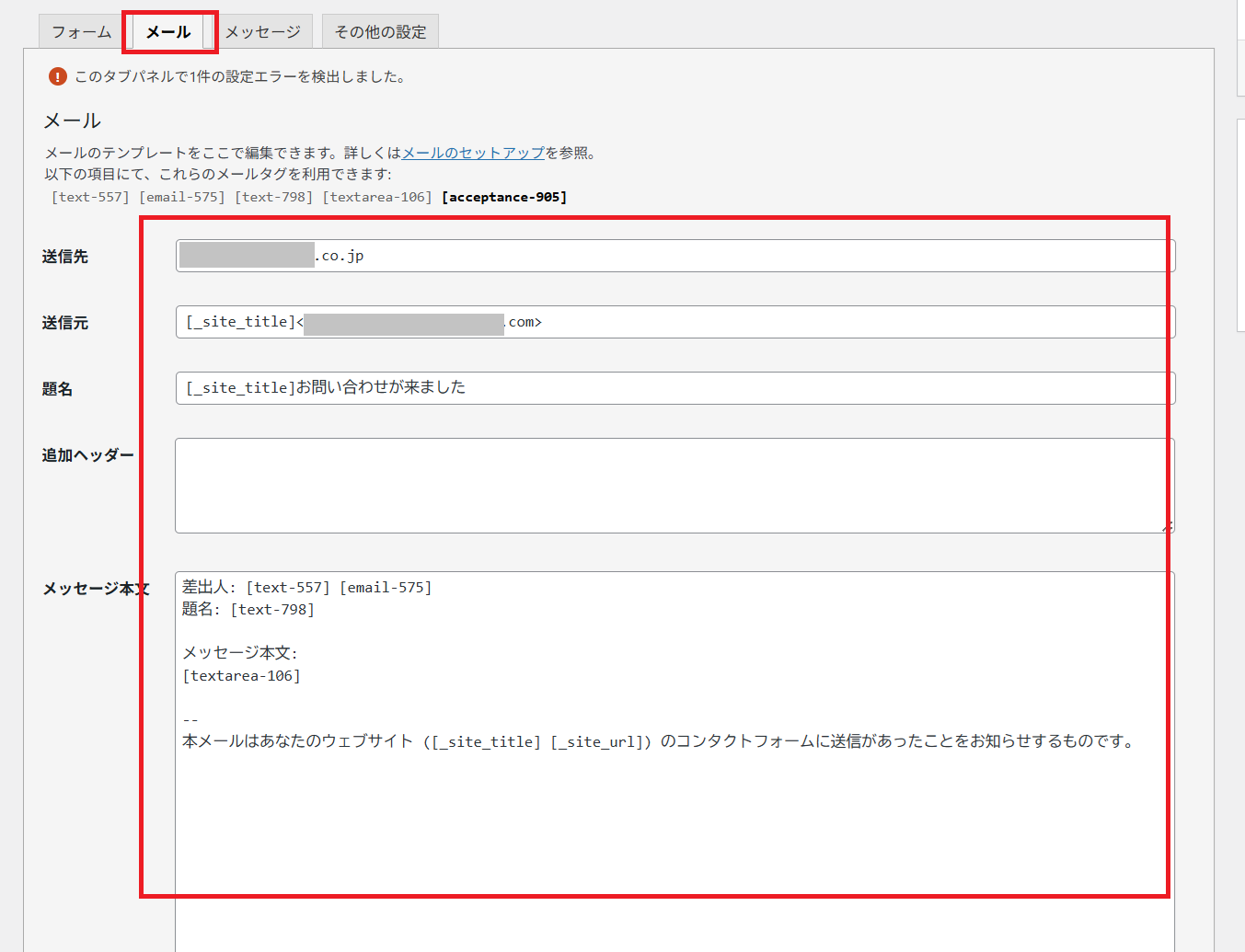Click the 追加ヘッダー field label

(x=87, y=455)
